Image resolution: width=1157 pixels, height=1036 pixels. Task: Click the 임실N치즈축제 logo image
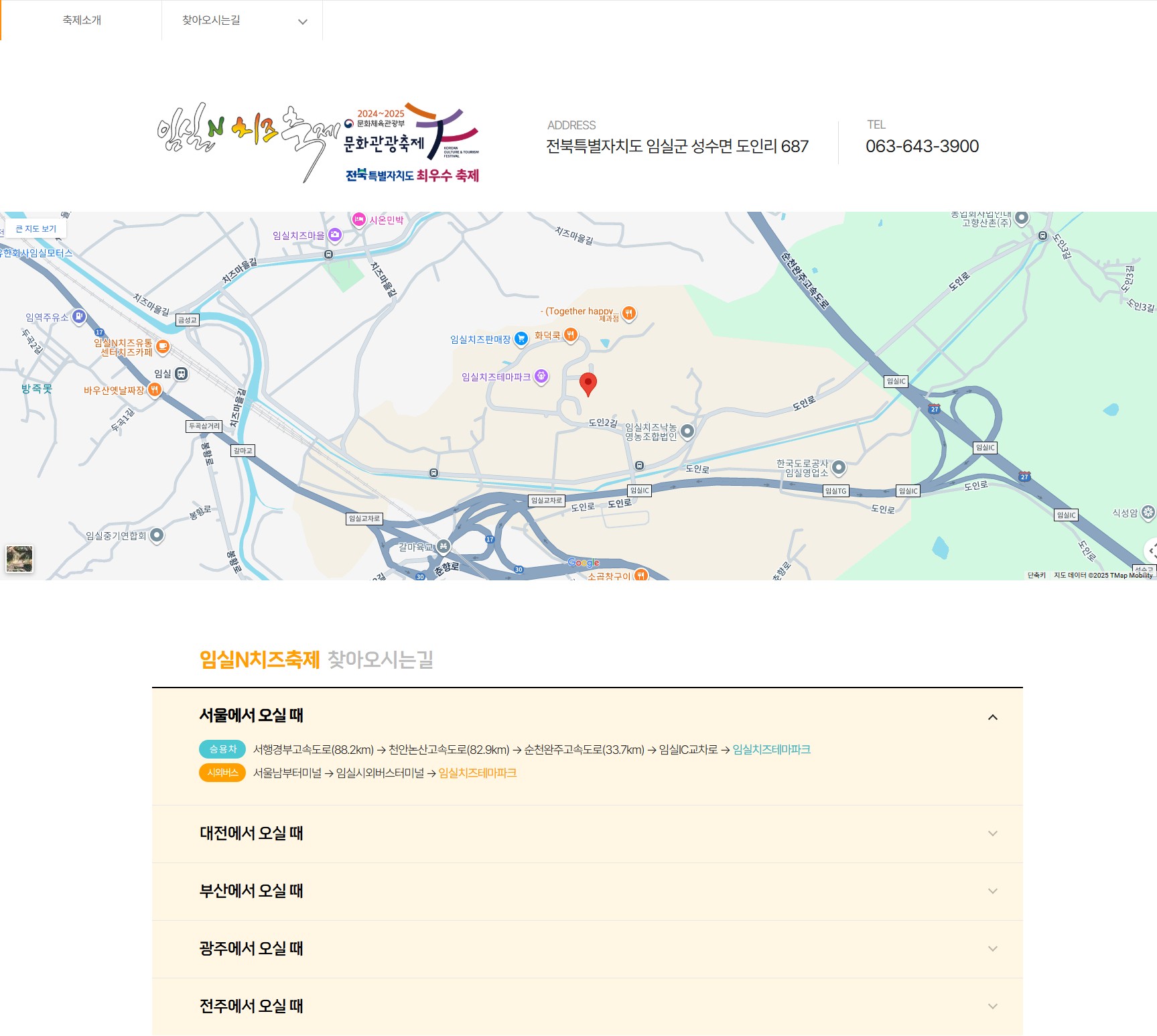click(318, 143)
